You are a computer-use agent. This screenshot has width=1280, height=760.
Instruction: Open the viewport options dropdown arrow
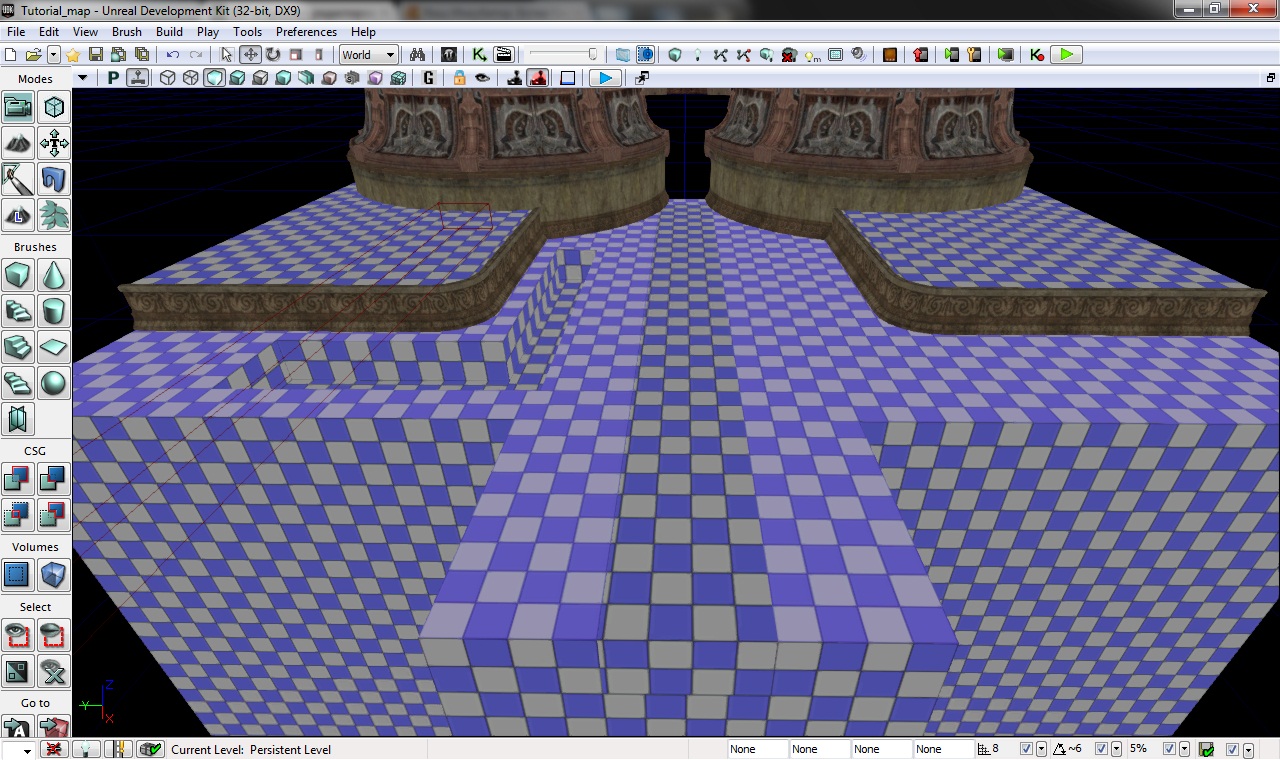tap(82, 78)
